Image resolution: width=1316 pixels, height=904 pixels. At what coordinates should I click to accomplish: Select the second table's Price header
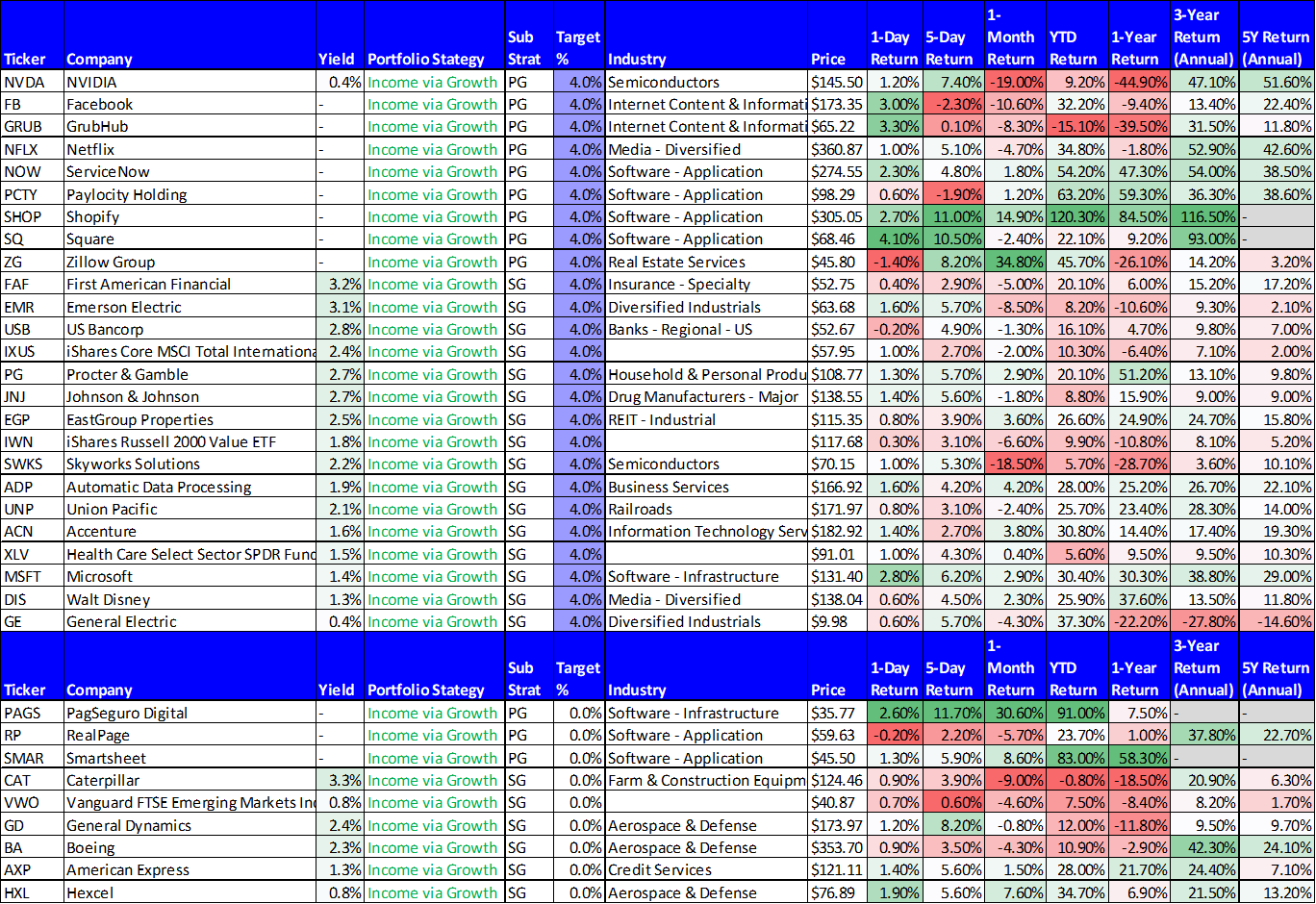pos(837,666)
